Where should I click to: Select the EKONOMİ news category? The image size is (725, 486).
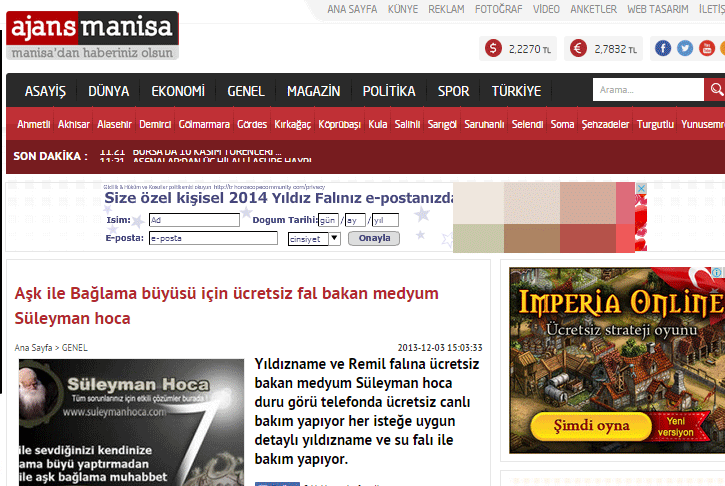pos(178,91)
